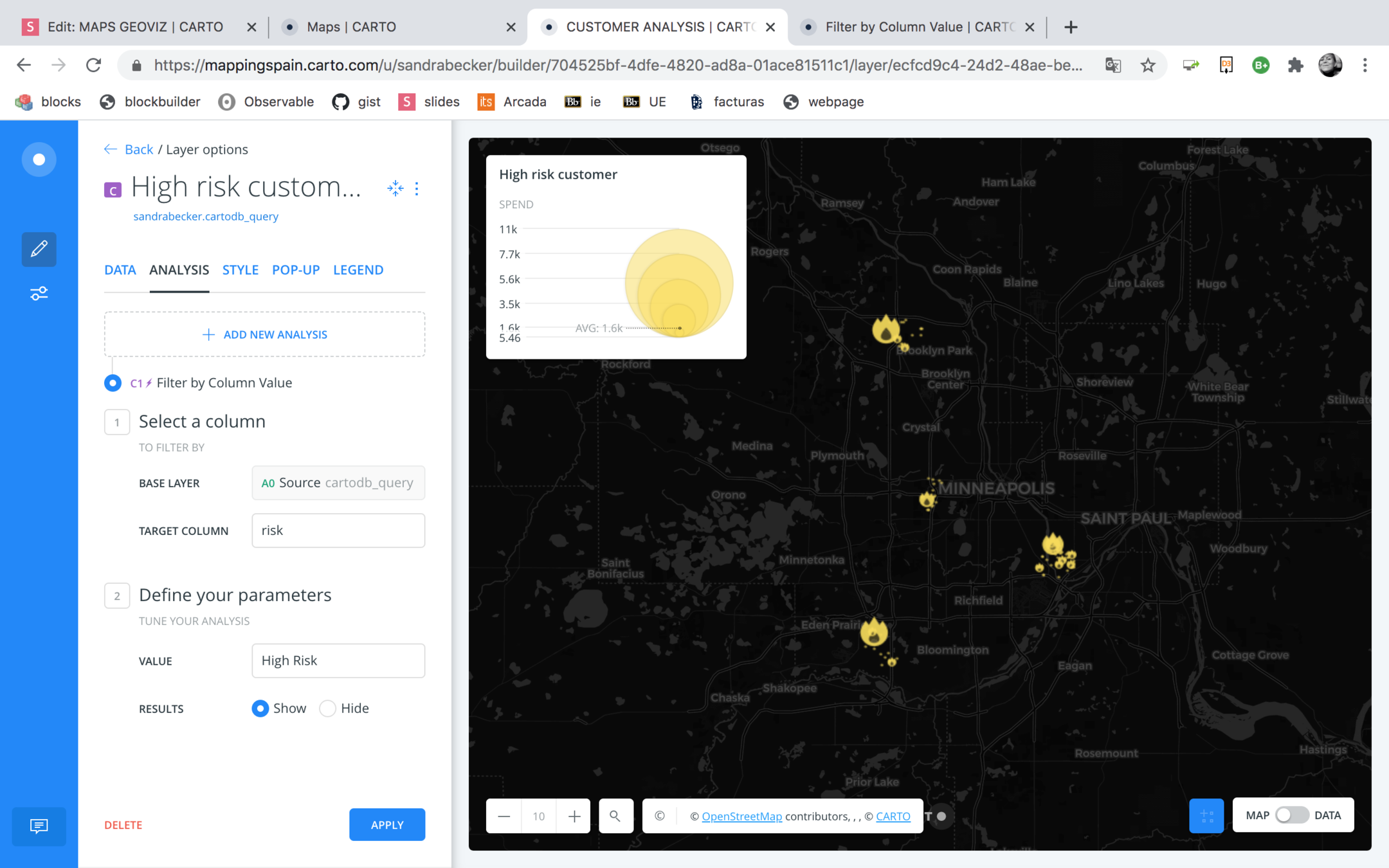This screenshot has width=1389, height=868.
Task: Switch to the LEGEND tab
Action: pyautogui.click(x=358, y=270)
